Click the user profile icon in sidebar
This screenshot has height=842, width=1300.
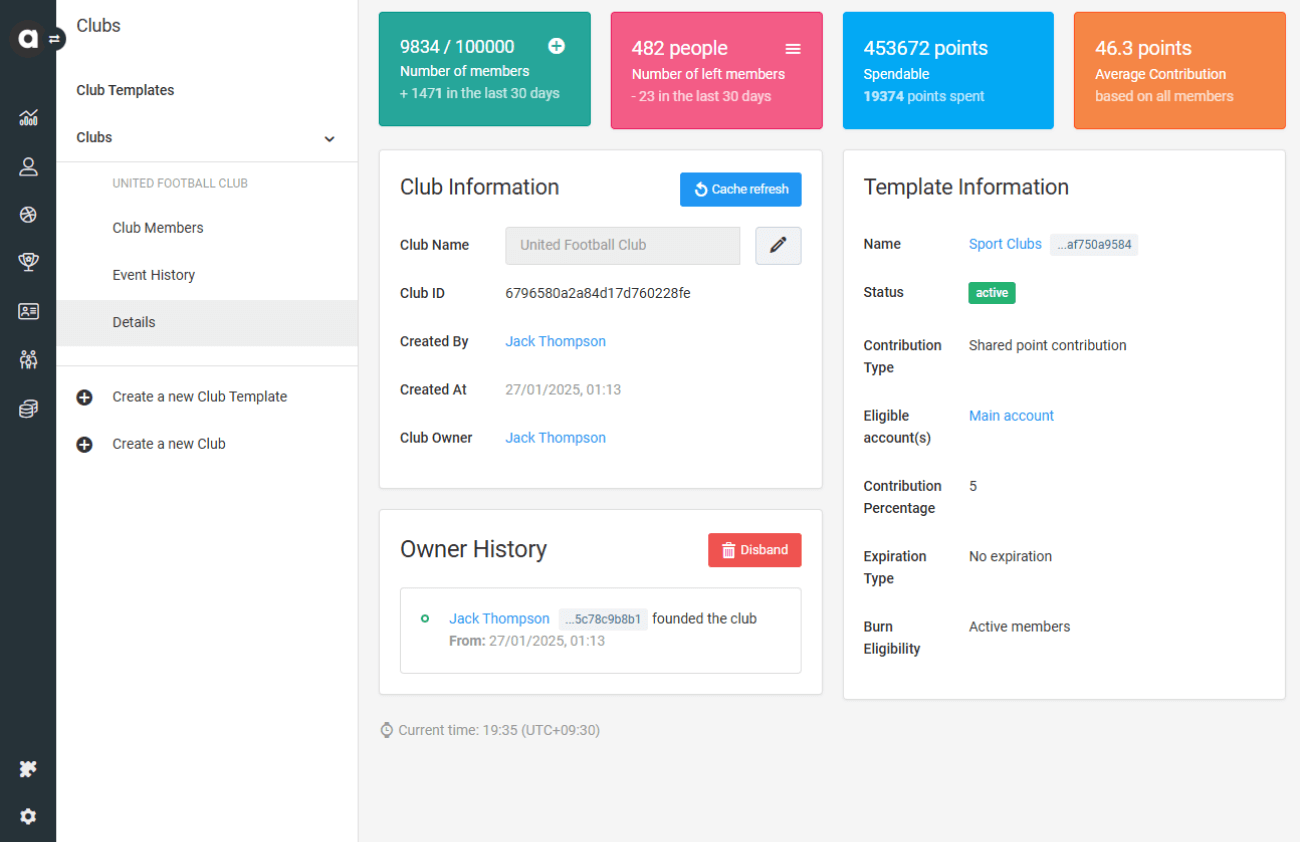[28, 167]
